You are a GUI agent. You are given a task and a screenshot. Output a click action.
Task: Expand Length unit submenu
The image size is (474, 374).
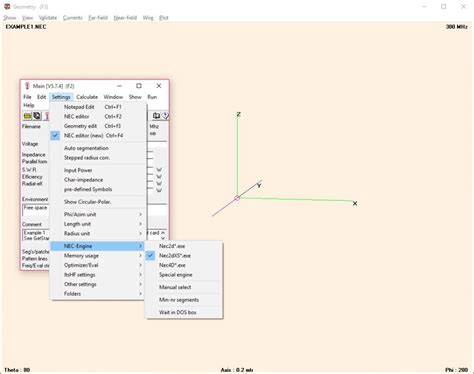pyautogui.click(x=98, y=224)
